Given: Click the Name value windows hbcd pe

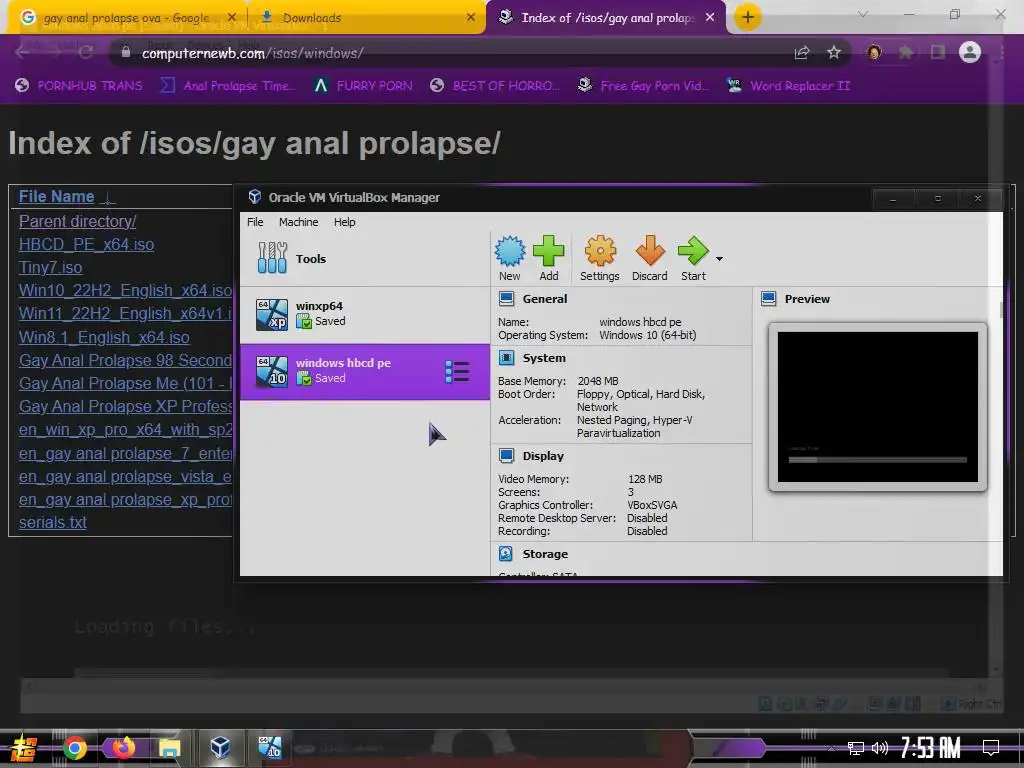Looking at the screenshot, I should [640, 322].
